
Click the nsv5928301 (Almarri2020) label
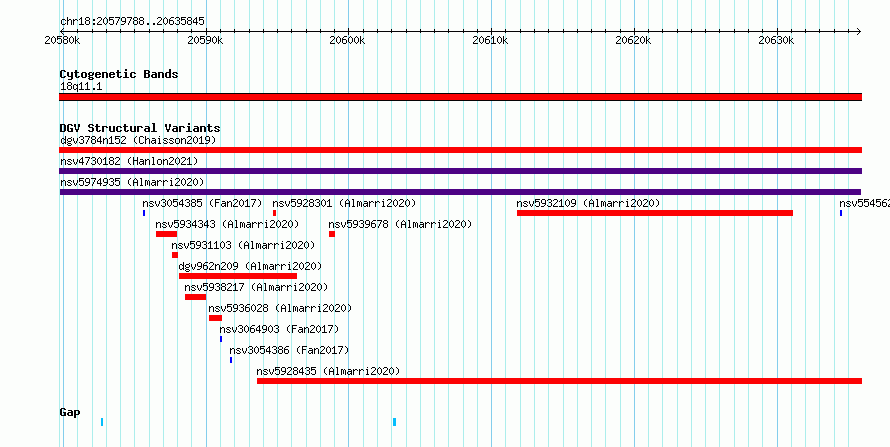click(x=344, y=203)
